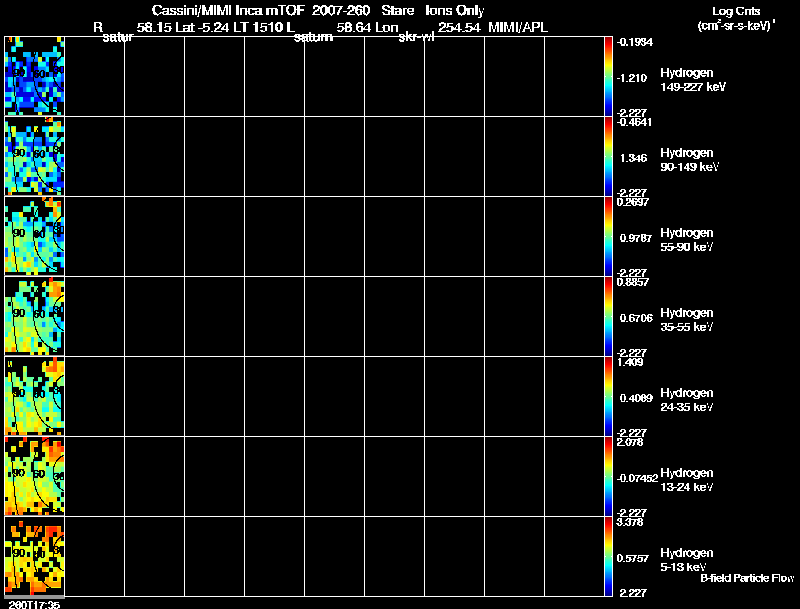Image resolution: width=800 pixels, height=609 pixels.
Task: Click the '2.078' colorbar maximum value
Action: [x=630, y=443]
